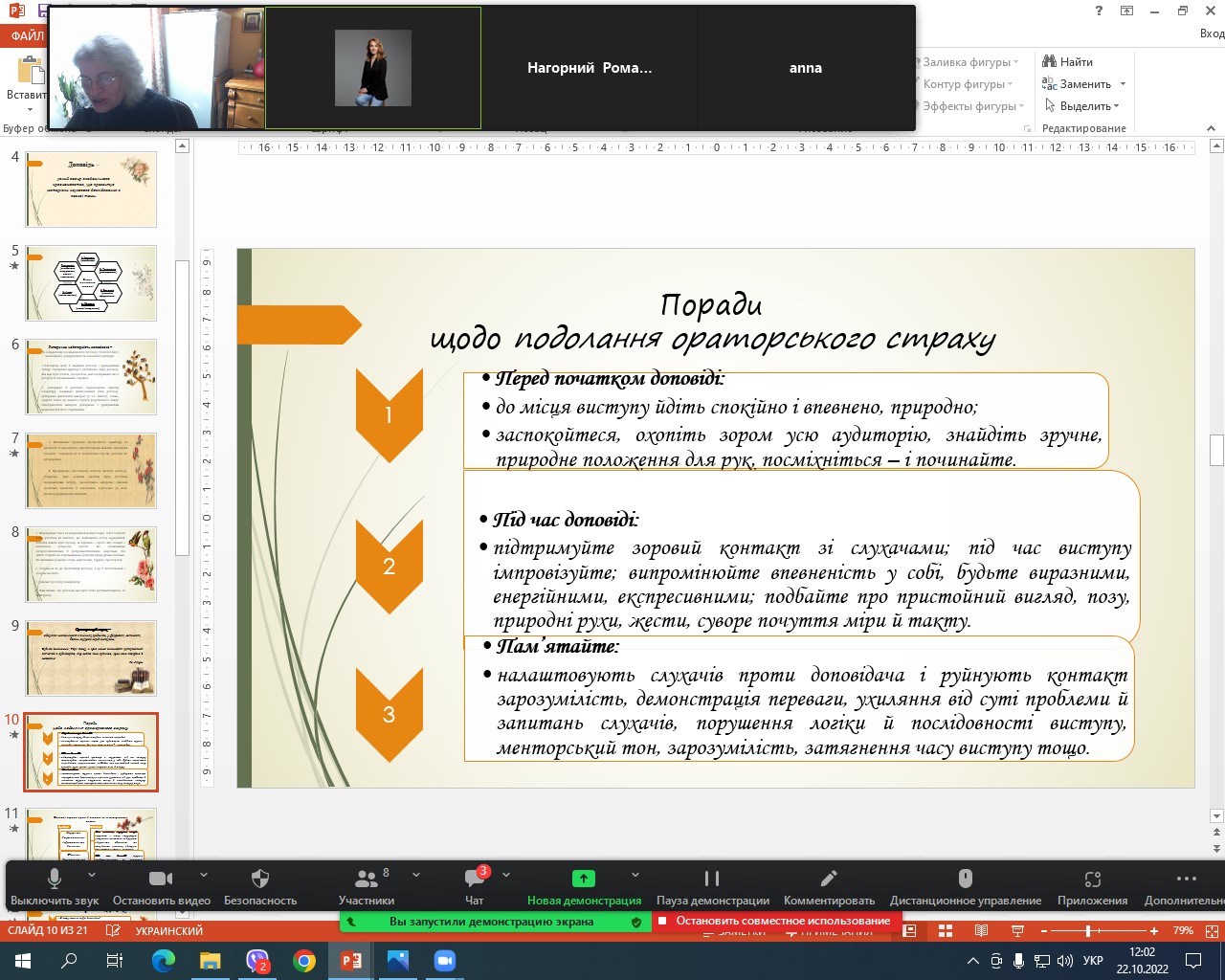Stop video using the camera button
This screenshot has height=980, width=1225.
161,879
